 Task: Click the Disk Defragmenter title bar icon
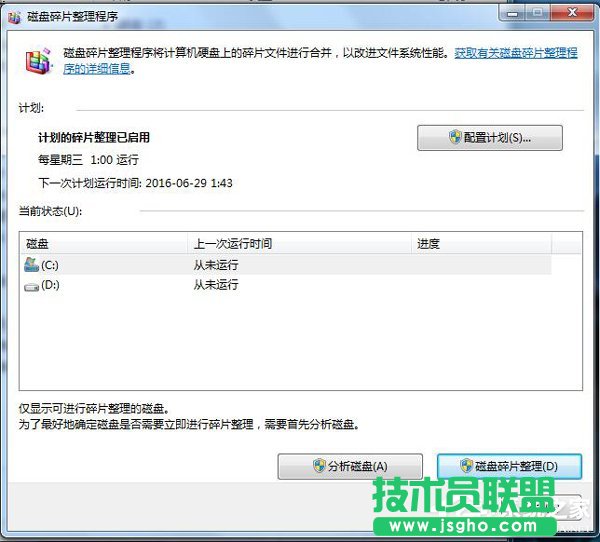(x=14, y=16)
